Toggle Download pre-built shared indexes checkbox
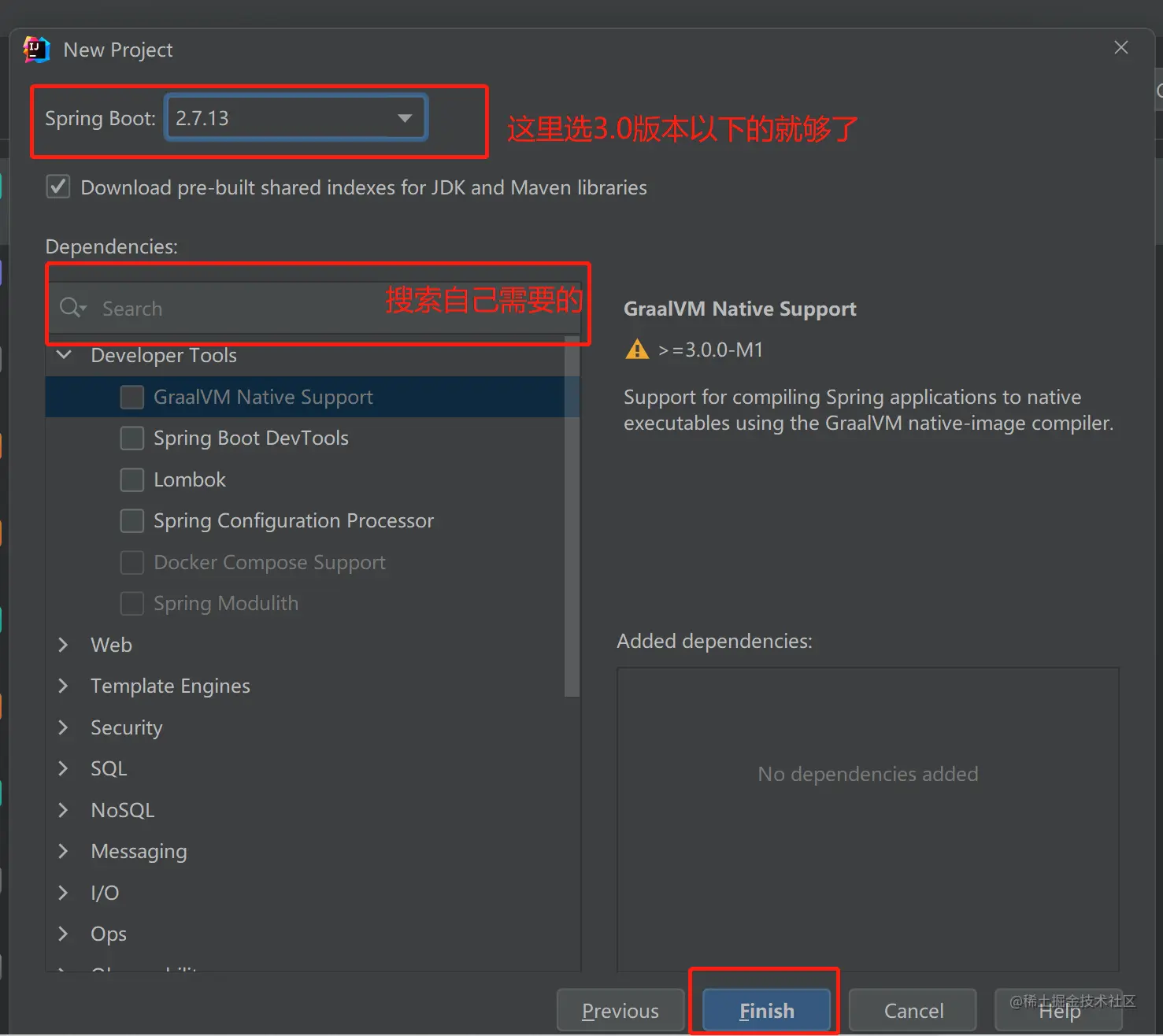Screen dimensions: 1163x1036 57,187
